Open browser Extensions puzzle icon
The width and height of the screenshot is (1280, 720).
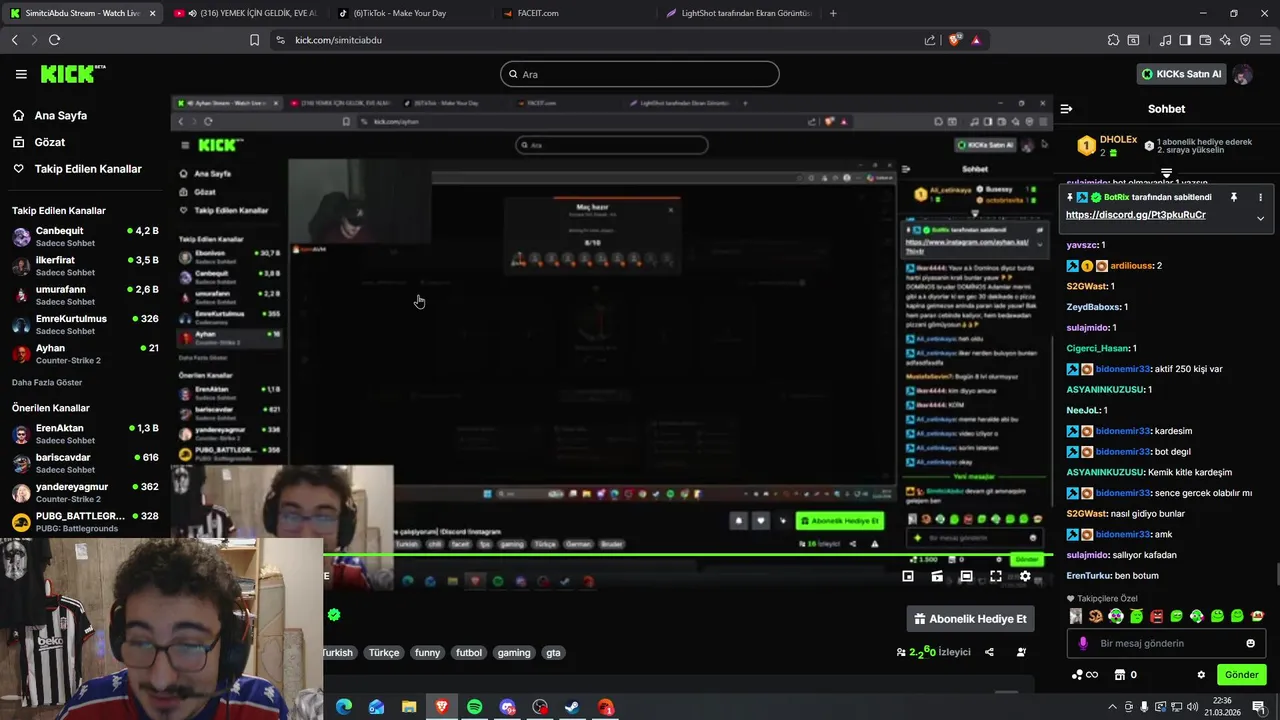[1113, 40]
